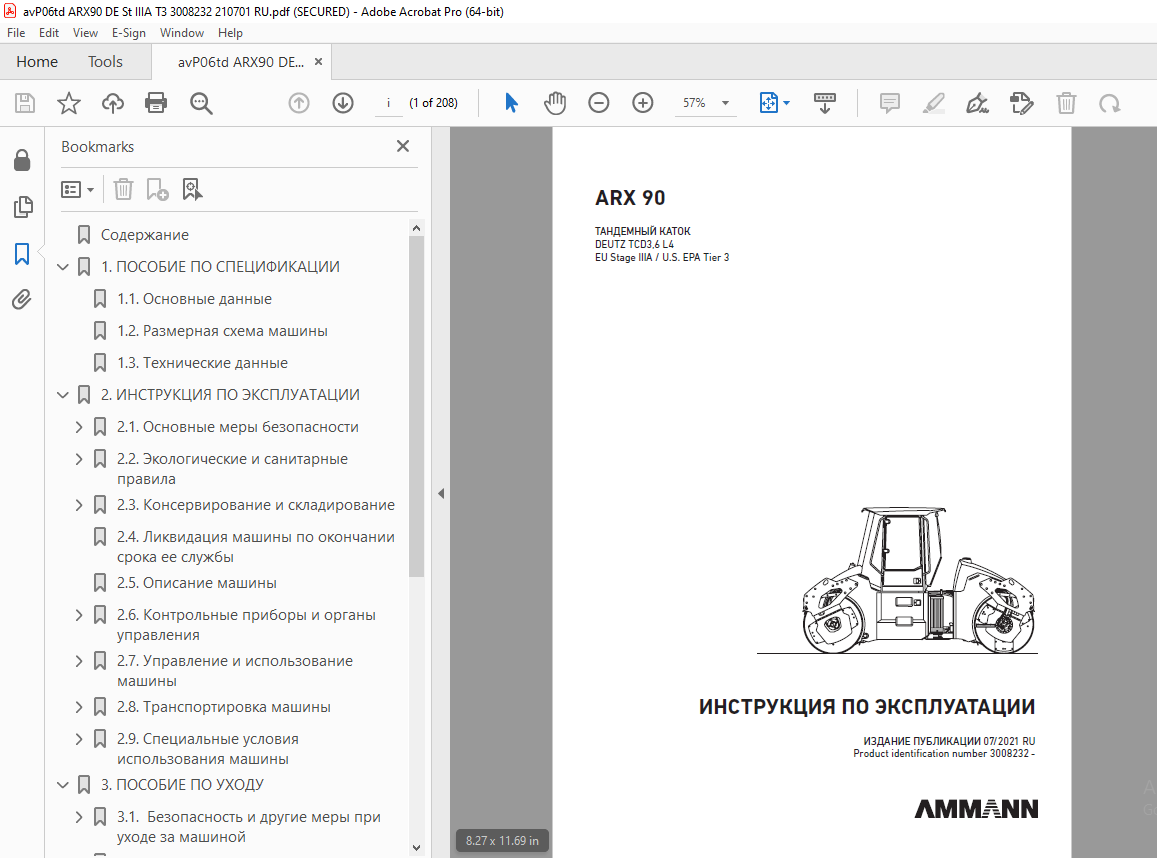Collapse navigation pane with side arrow
The image size is (1157, 858).
441,494
